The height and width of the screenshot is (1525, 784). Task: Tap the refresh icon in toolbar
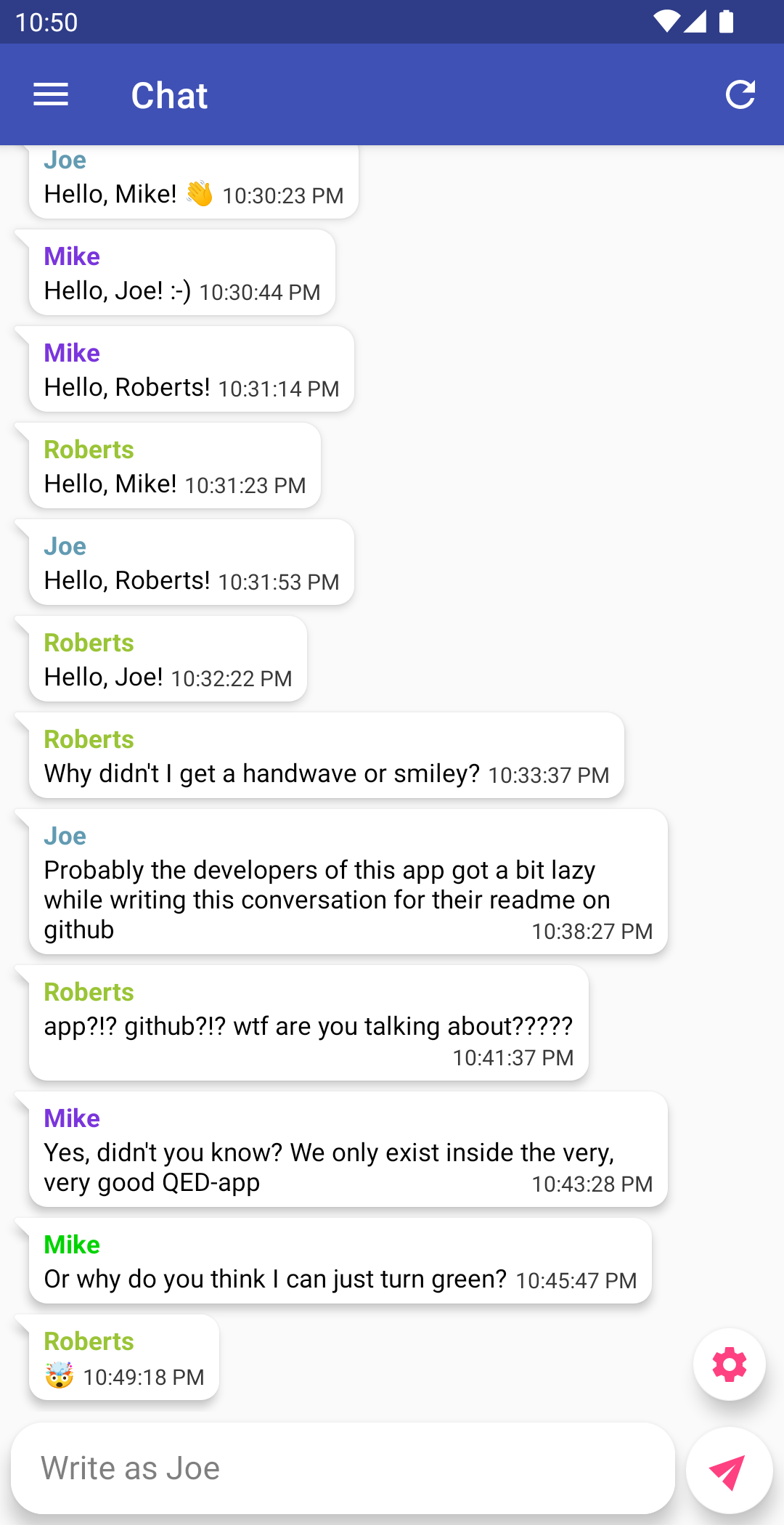tap(740, 94)
